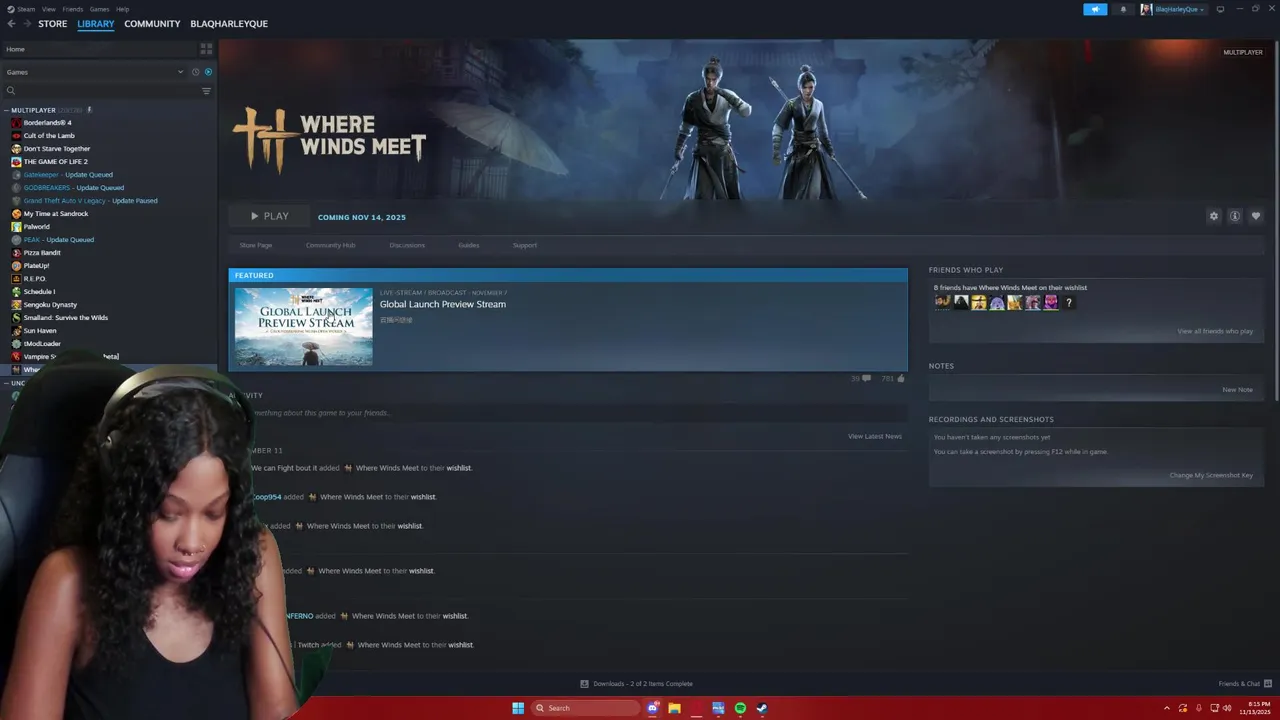
Task: Go forward with the navigation arrow
Action: tap(26, 24)
